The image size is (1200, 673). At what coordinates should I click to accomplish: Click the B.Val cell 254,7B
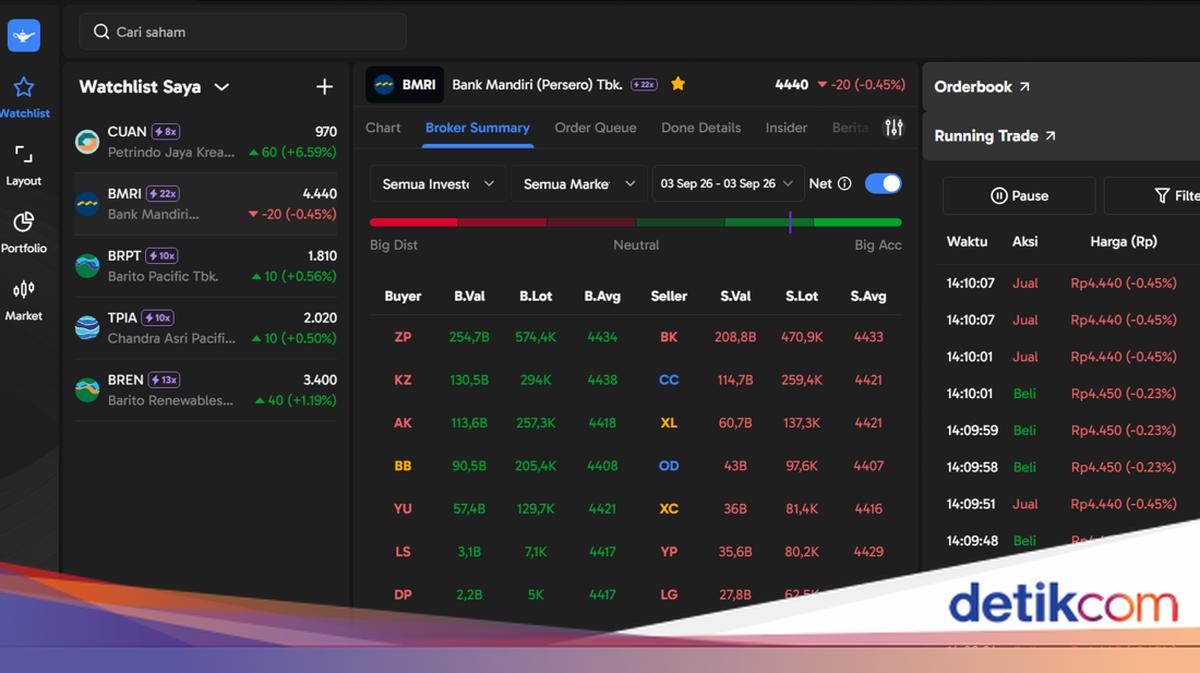[x=469, y=337]
